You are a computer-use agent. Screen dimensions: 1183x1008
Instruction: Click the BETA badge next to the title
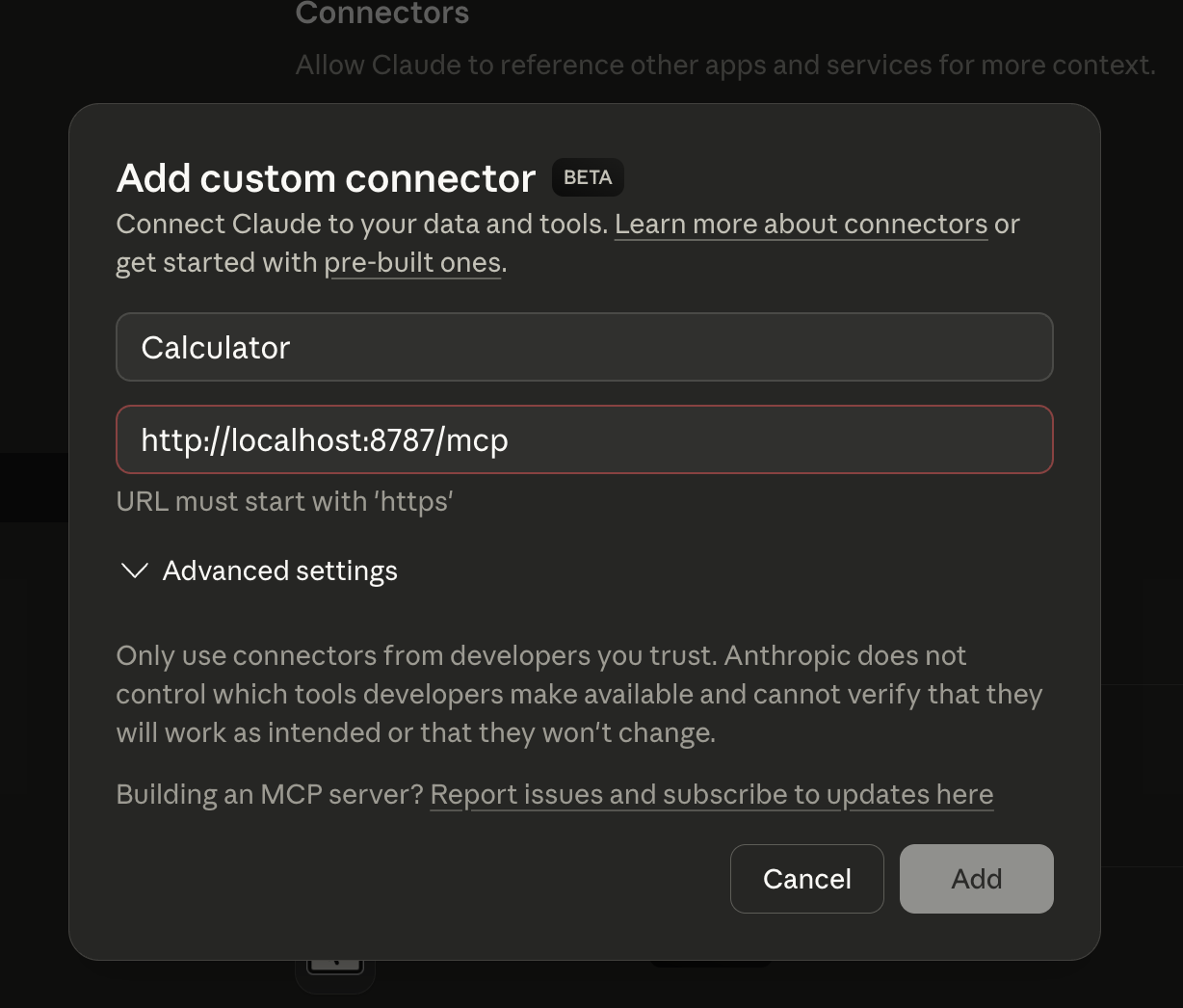coord(587,177)
